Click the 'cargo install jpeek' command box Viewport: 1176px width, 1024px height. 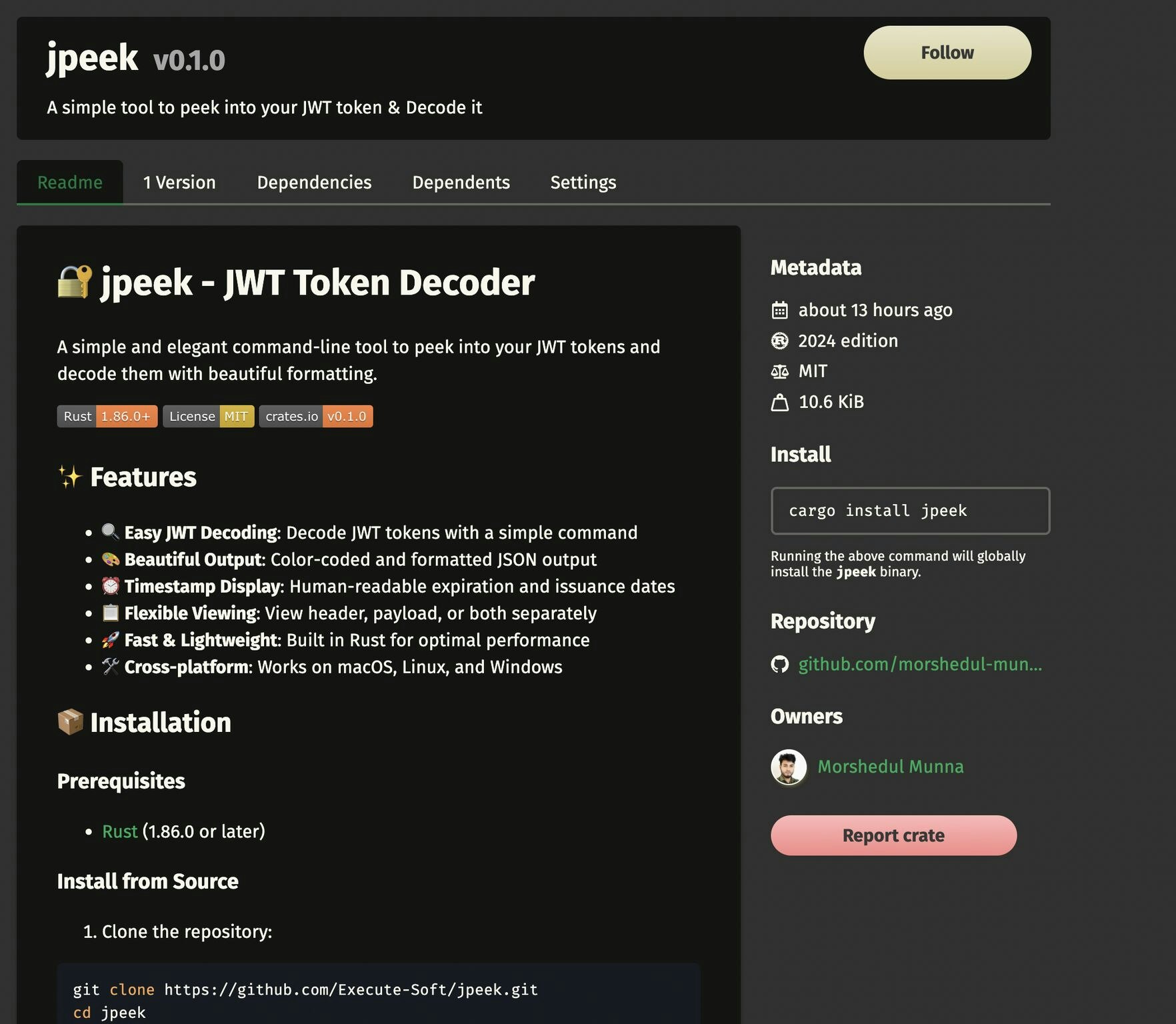coord(910,511)
